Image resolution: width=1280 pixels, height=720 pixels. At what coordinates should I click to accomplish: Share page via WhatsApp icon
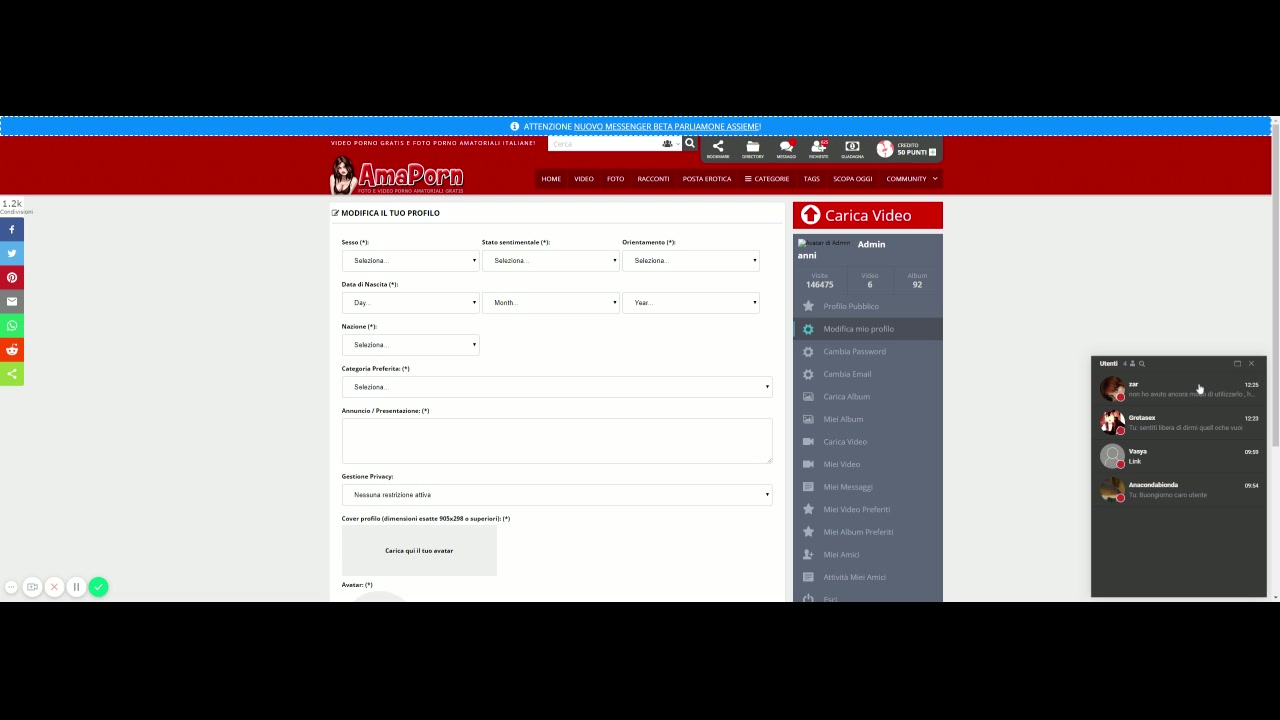pyautogui.click(x=12, y=326)
